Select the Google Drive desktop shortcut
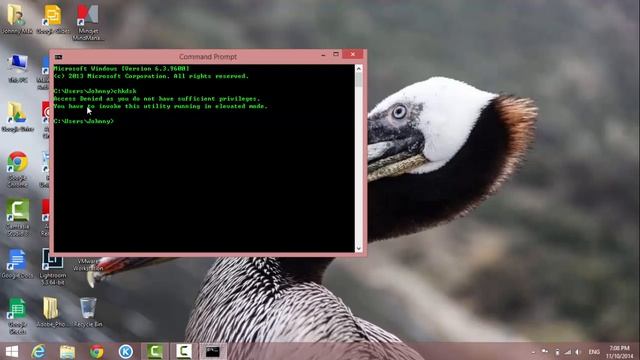640x360 pixels. click(18, 117)
